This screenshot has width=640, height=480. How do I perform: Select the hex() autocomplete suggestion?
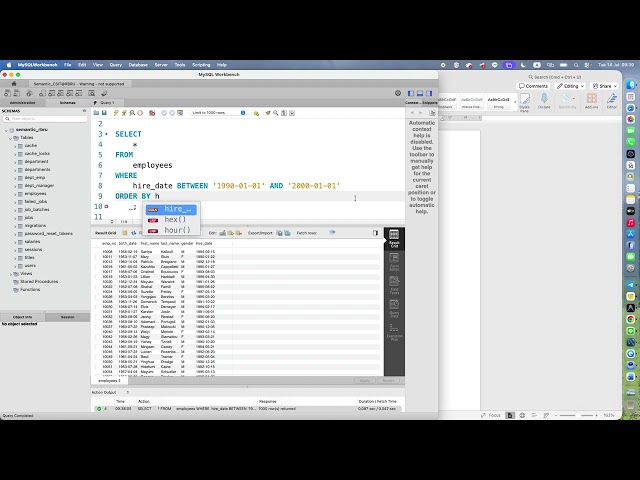pos(171,220)
